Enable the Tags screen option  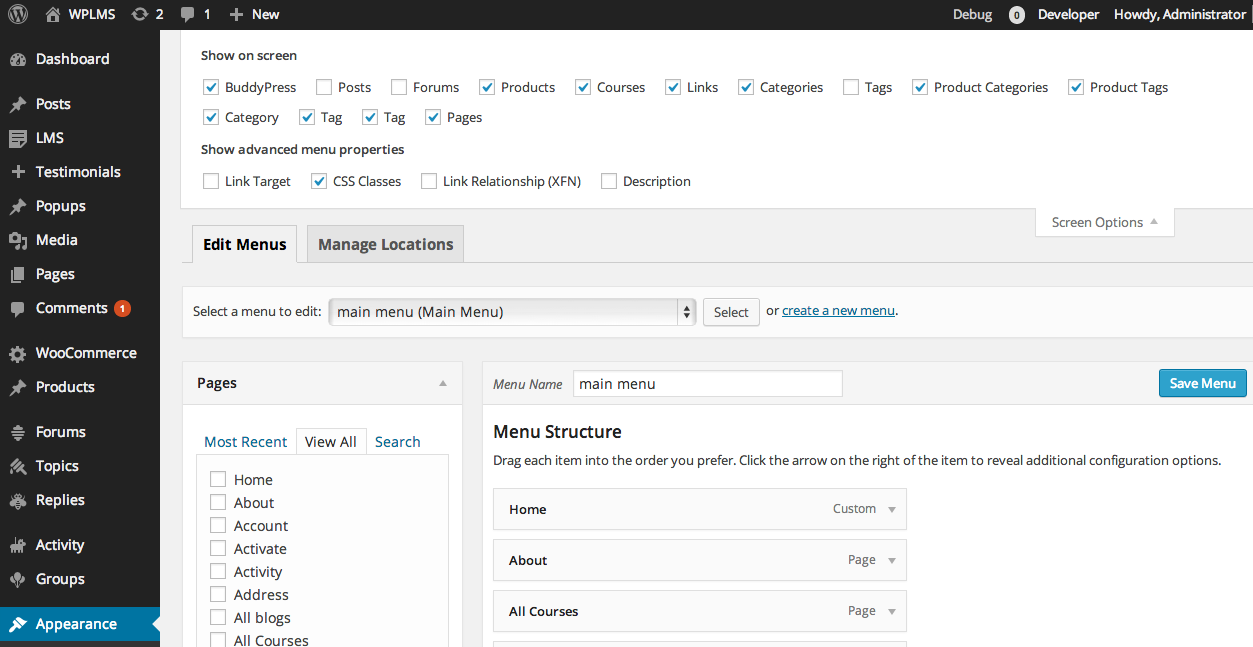851,87
